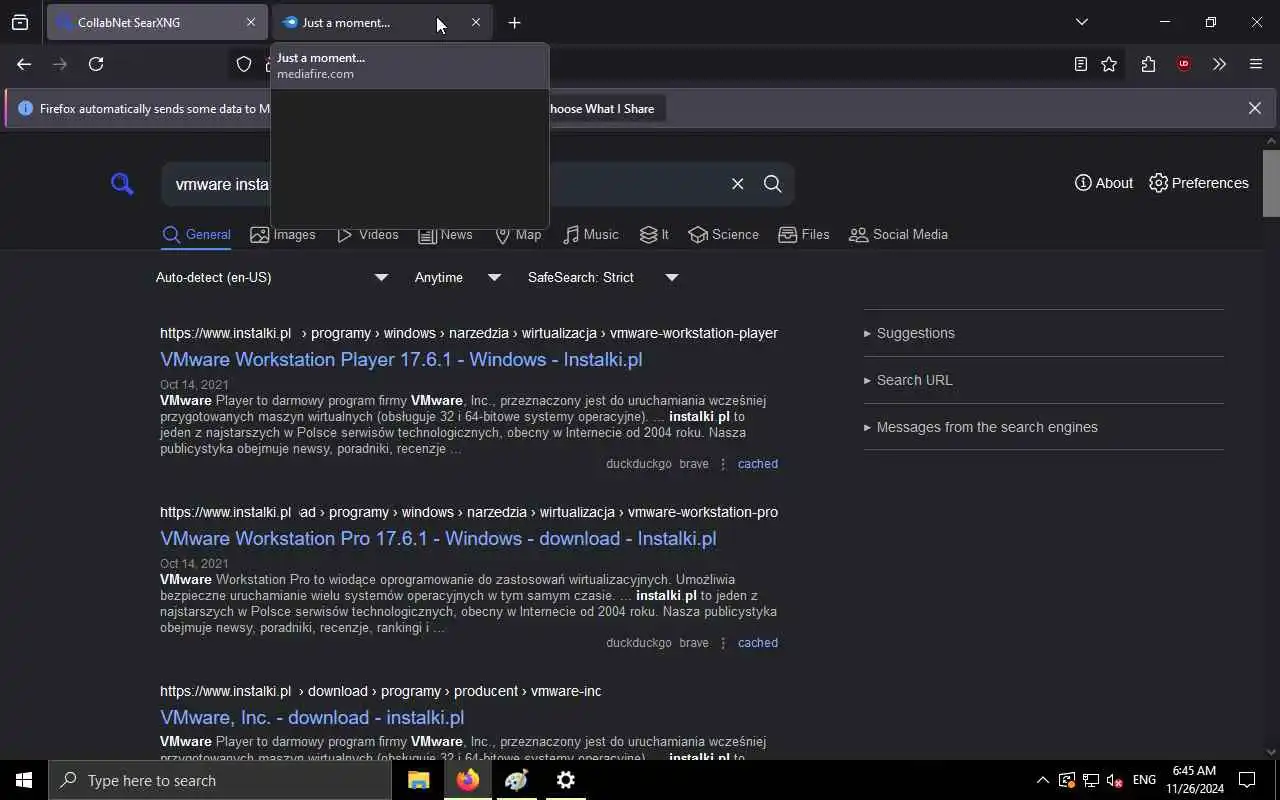Open Firefox application menu
This screenshot has height=800, width=1280.
click(x=1256, y=64)
